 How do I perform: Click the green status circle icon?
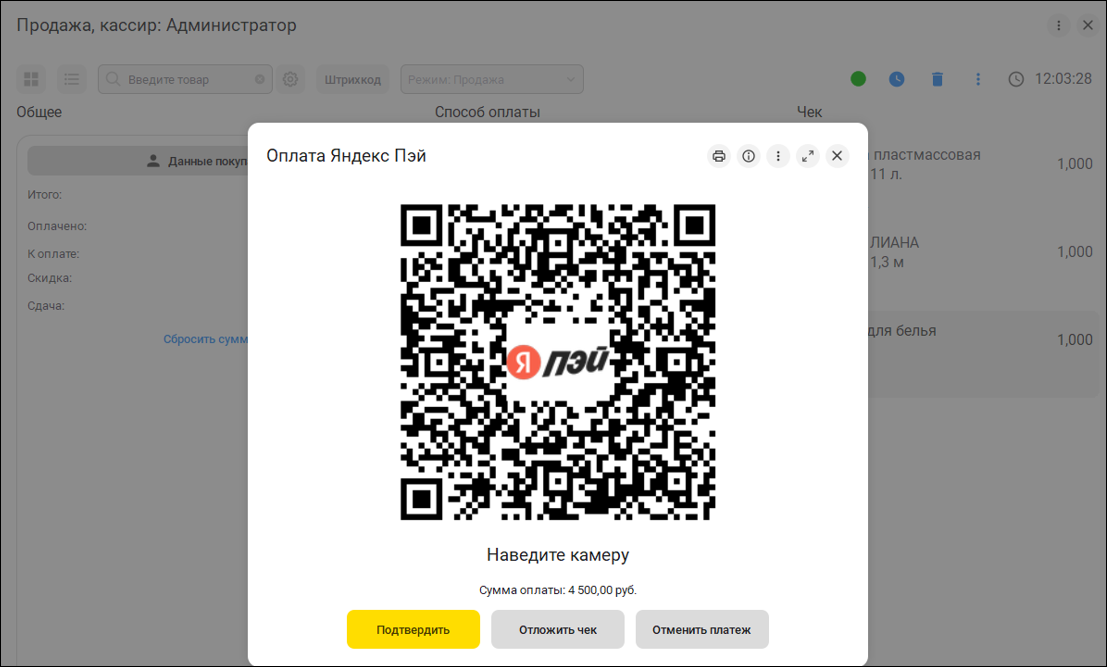click(858, 79)
